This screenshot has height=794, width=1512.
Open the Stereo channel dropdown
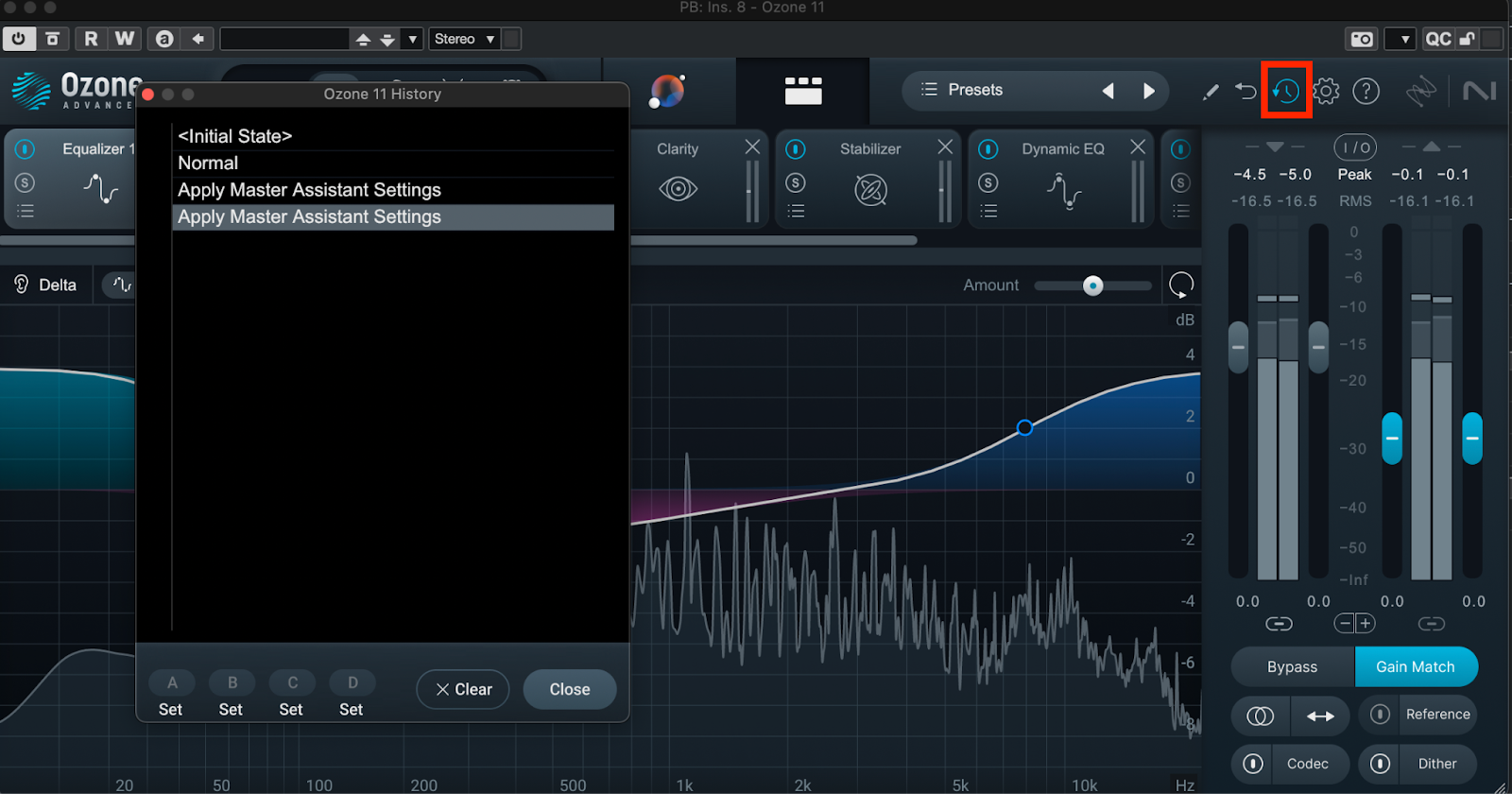tap(464, 39)
